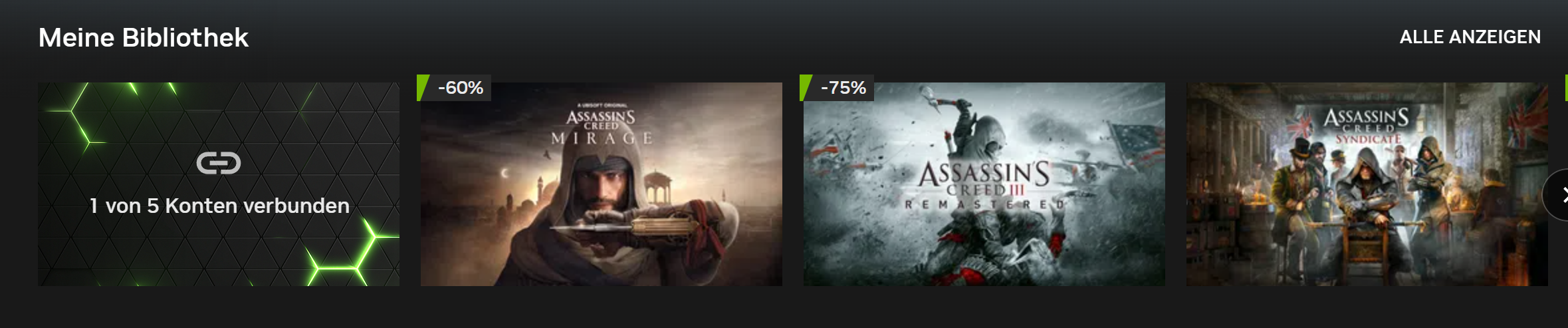
Task: Click the Assassin's Creed Mirage title logo
Action: 602,125
